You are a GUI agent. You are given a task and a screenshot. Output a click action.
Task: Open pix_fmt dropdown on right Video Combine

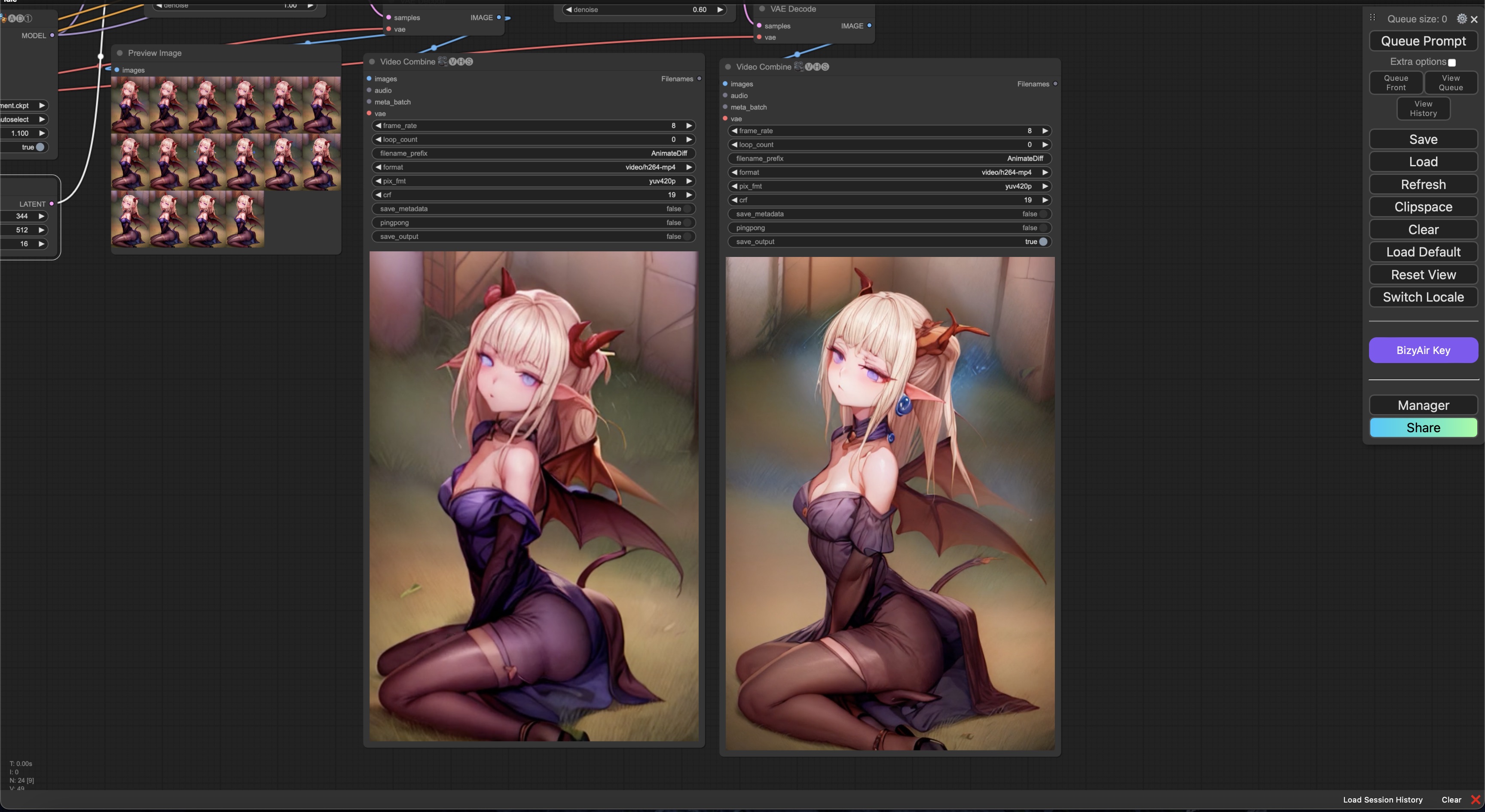pyautogui.click(x=890, y=186)
